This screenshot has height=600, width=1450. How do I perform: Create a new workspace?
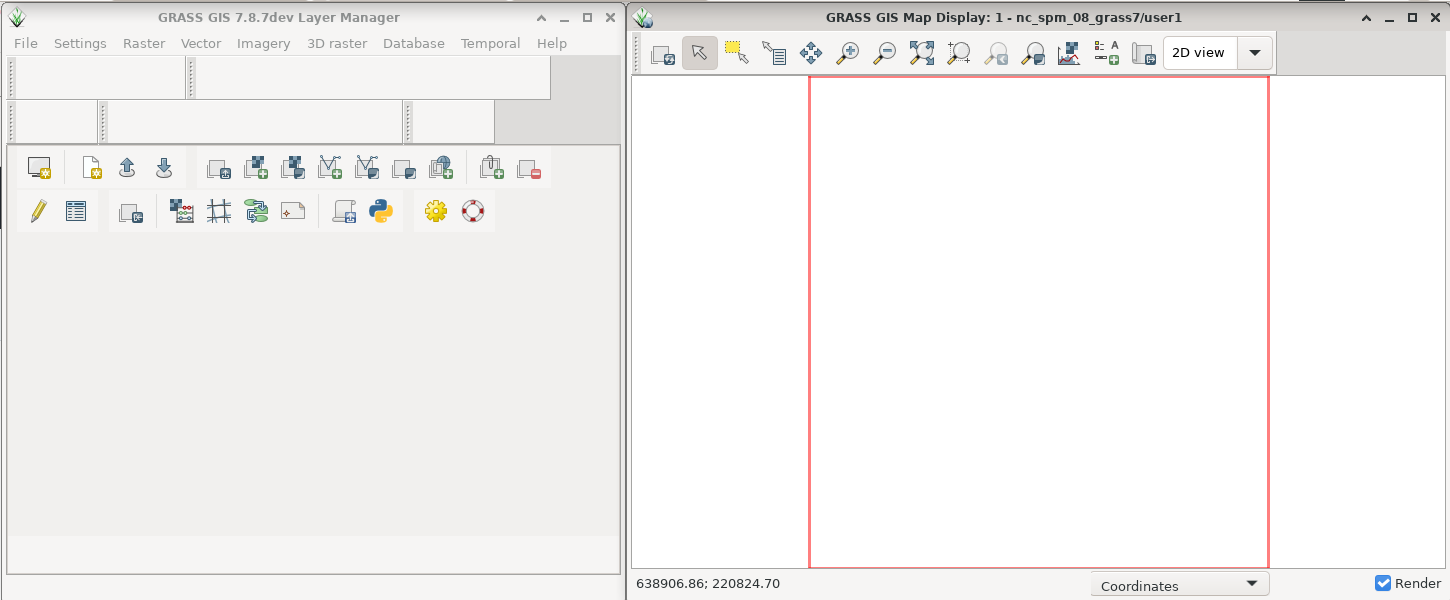[x=92, y=168]
